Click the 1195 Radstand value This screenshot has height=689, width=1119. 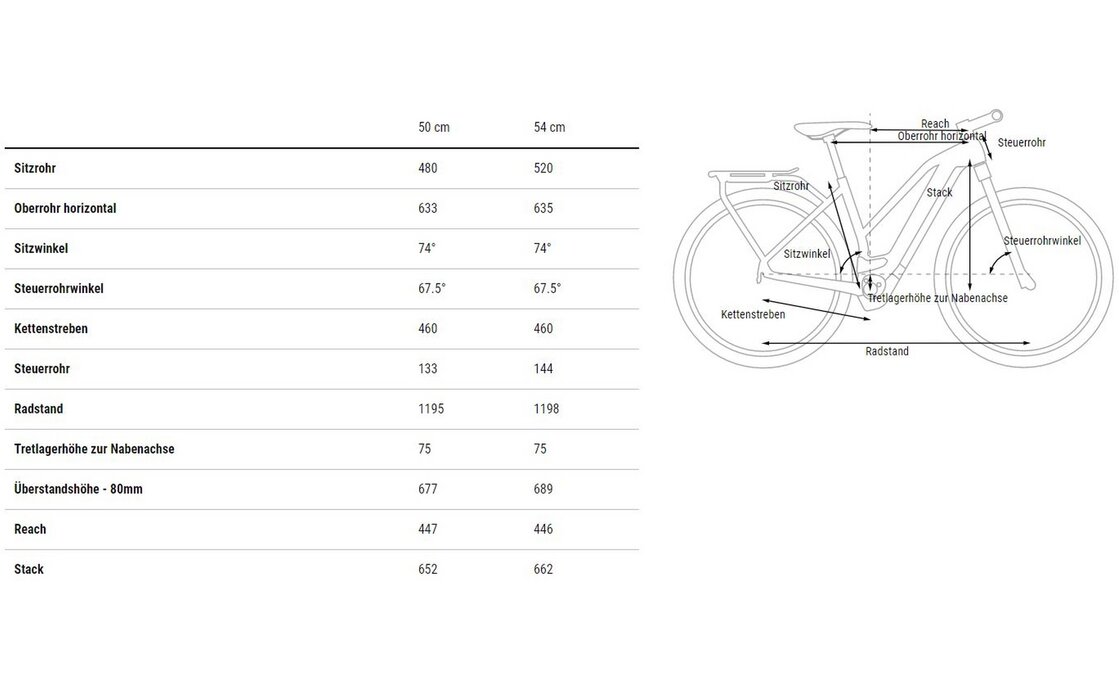tap(431, 409)
